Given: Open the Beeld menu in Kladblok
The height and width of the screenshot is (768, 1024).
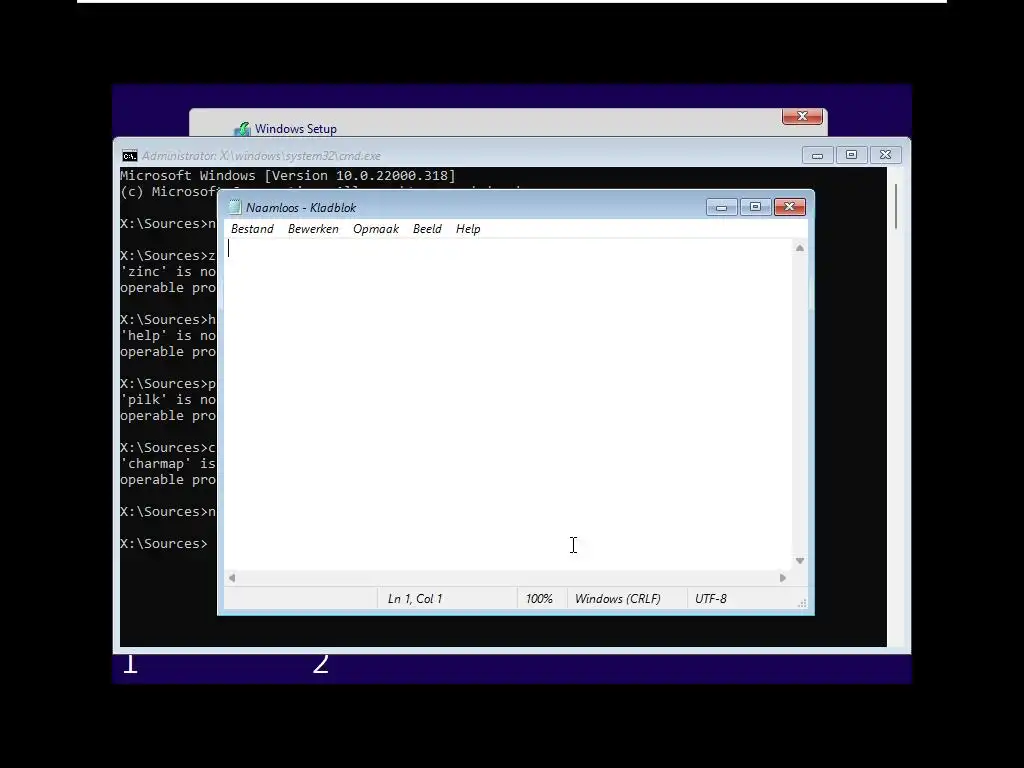Looking at the screenshot, I should click(x=427, y=229).
